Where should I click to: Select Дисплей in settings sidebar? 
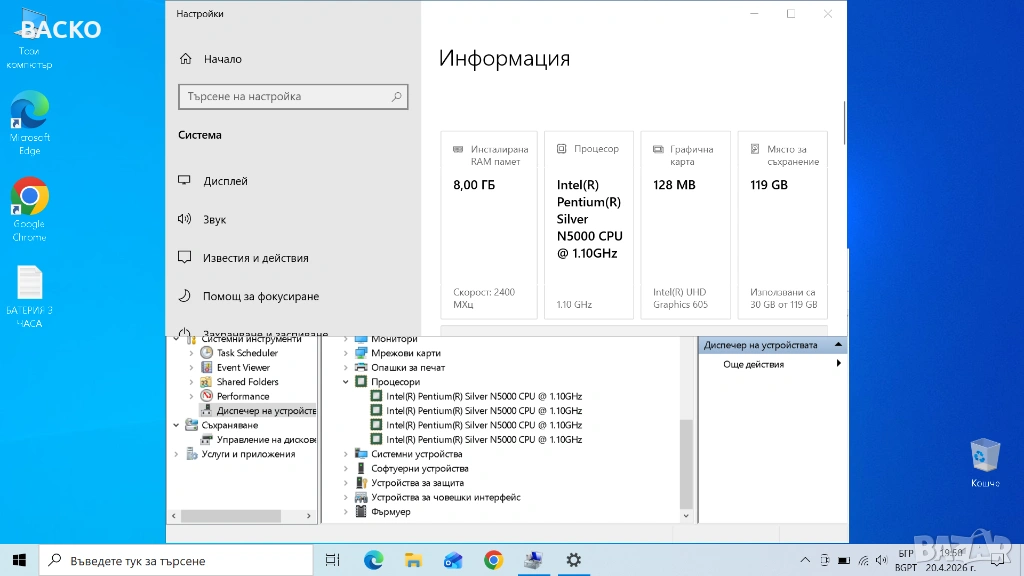[x=225, y=181]
